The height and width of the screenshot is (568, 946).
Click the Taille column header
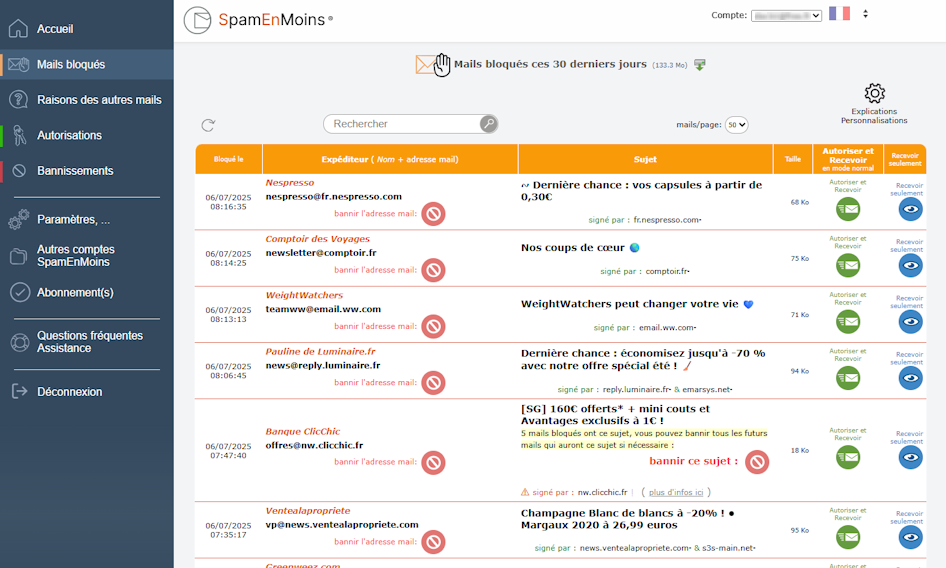click(x=793, y=159)
